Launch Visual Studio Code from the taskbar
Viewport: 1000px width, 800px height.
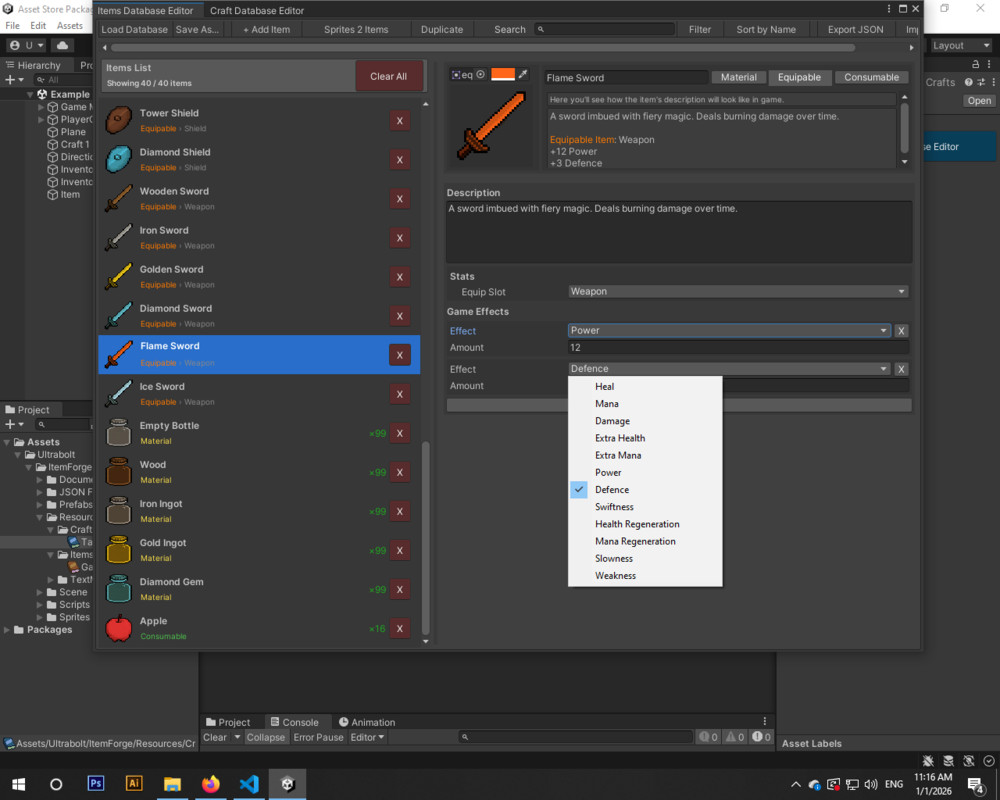pyautogui.click(x=249, y=784)
